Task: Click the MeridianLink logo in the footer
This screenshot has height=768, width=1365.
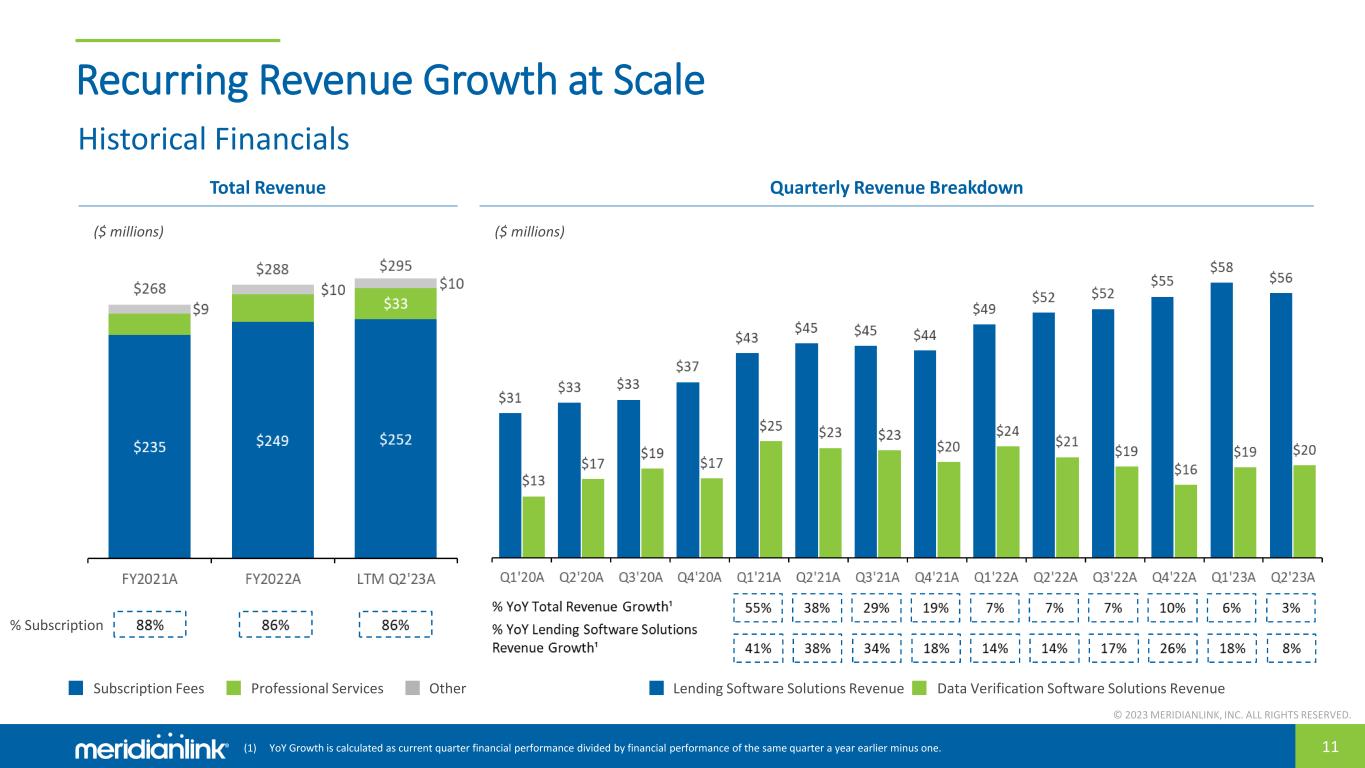Action: coord(151,749)
